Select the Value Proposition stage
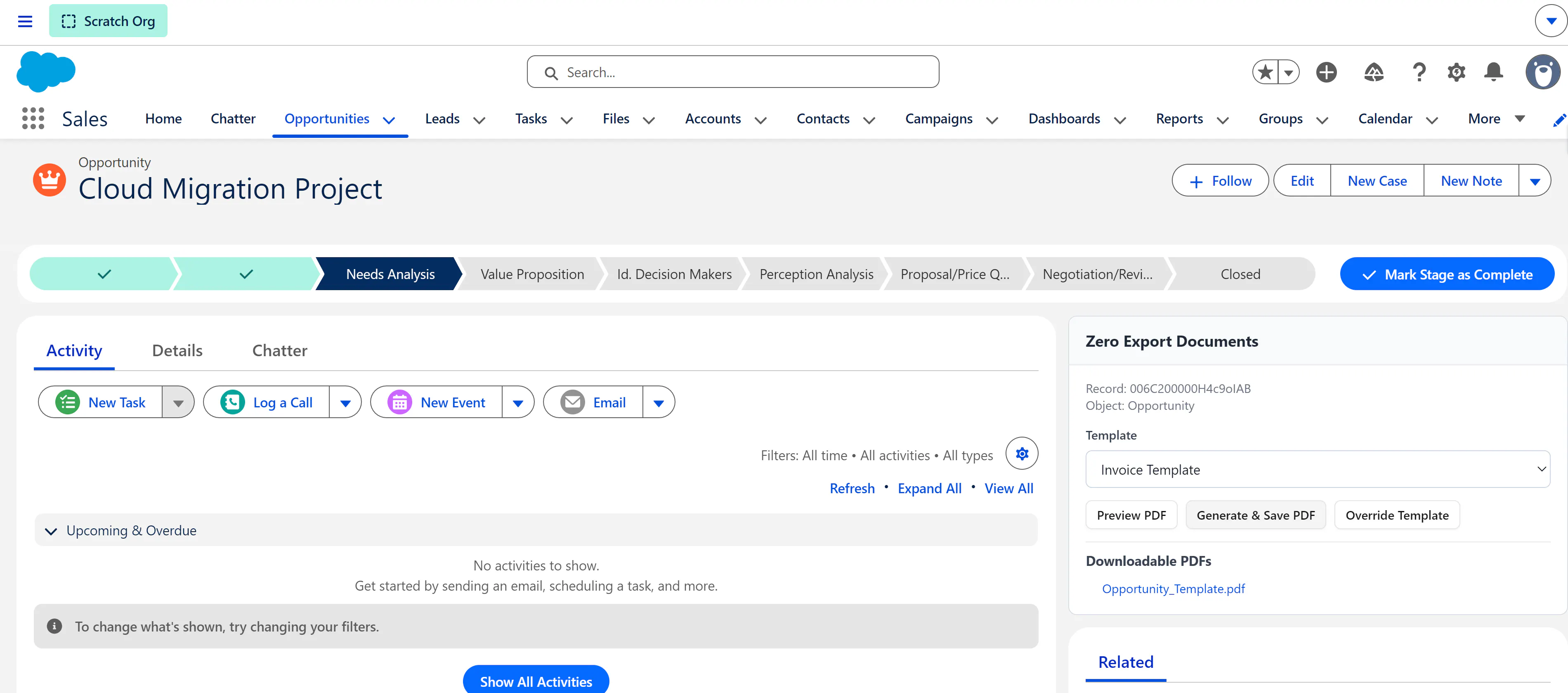Image resolution: width=1568 pixels, height=693 pixels. [532, 274]
